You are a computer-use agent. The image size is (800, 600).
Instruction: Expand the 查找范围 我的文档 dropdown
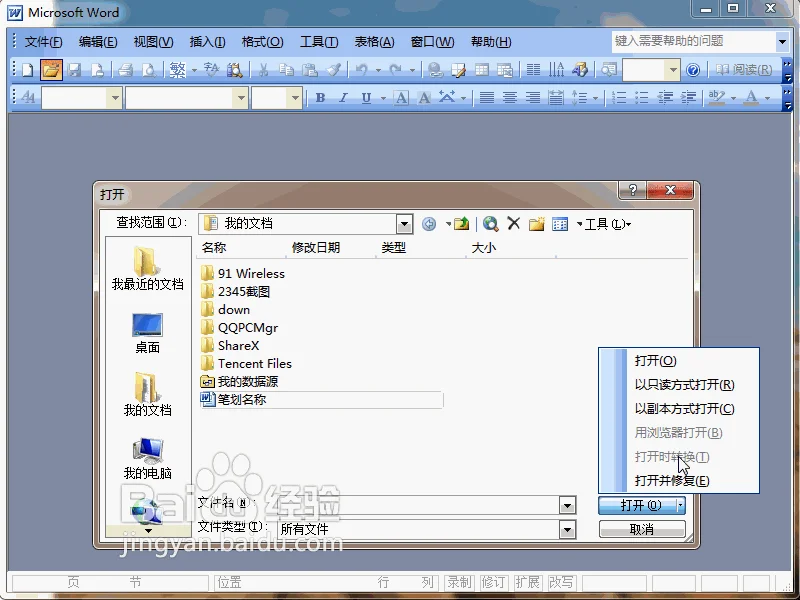pyautogui.click(x=404, y=224)
